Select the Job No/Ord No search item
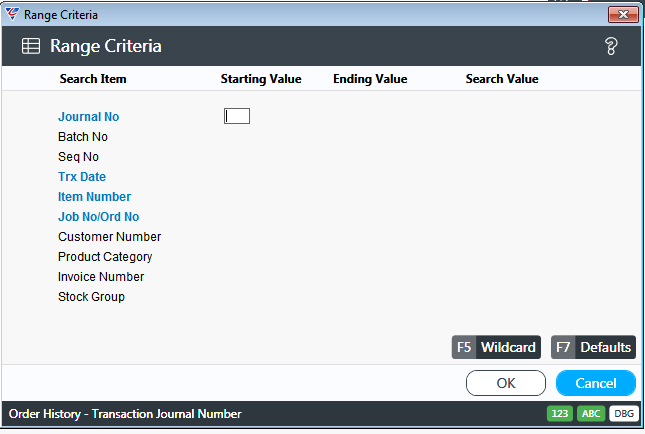 pyautogui.click(x=98, y=217)
